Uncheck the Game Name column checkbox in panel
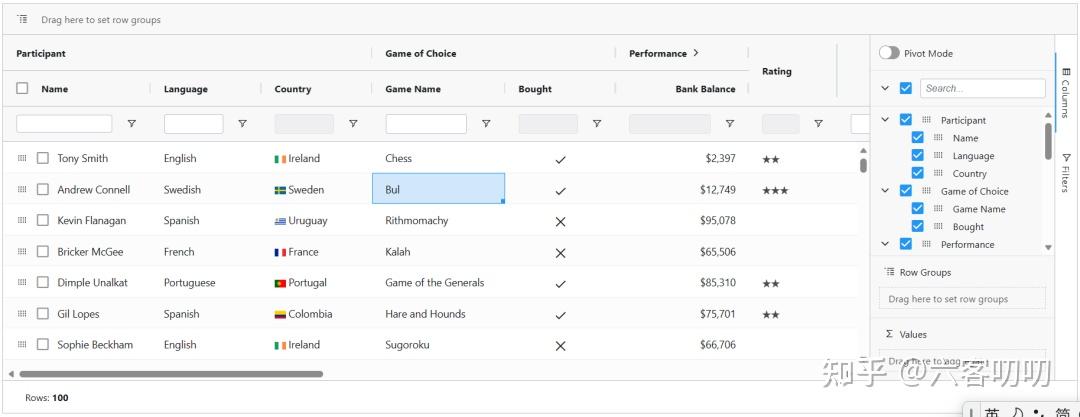Screen dimensions: 1080x417 pos(917,209)
